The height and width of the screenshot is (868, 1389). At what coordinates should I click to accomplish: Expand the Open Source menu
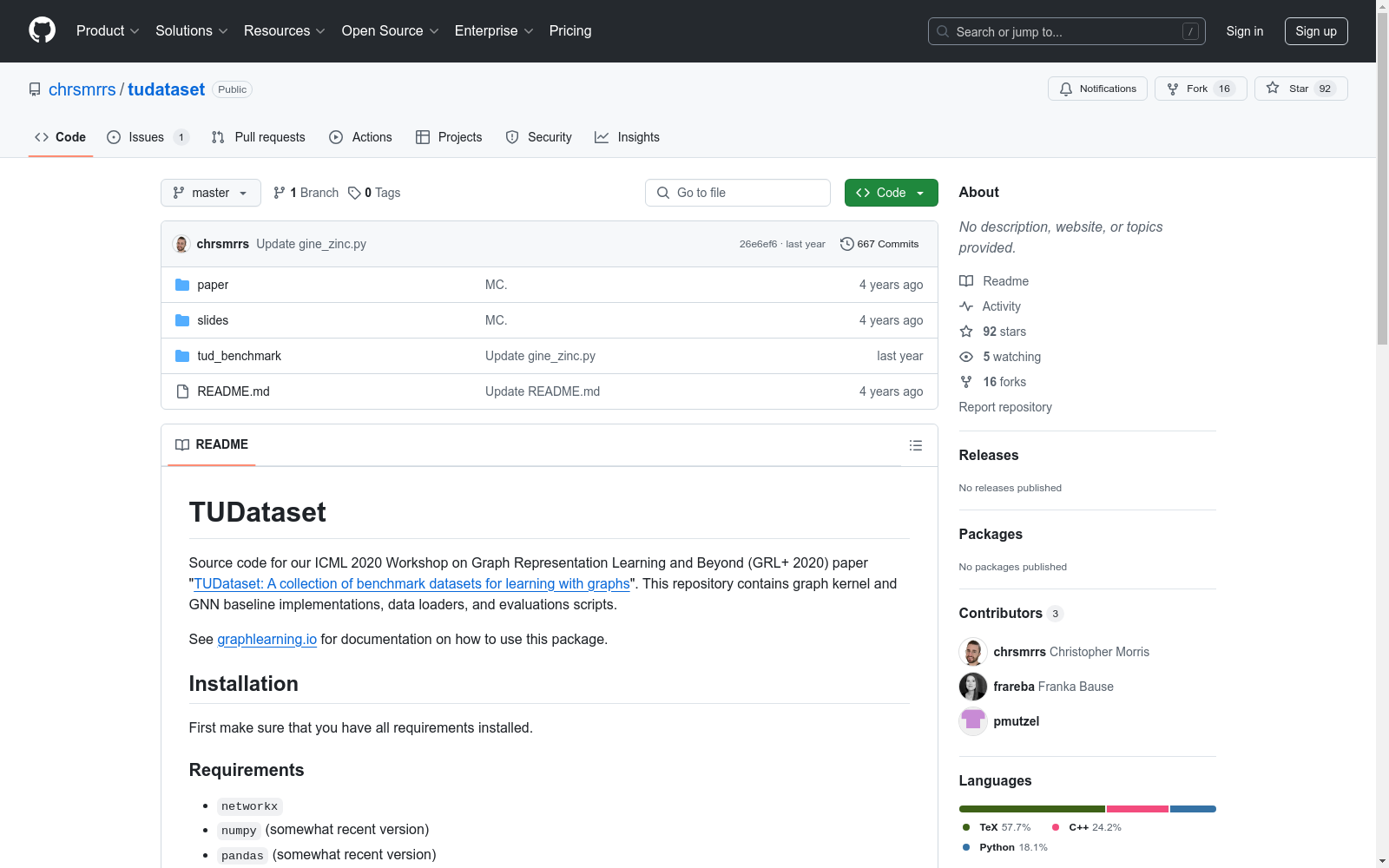(x=391, y=31)
